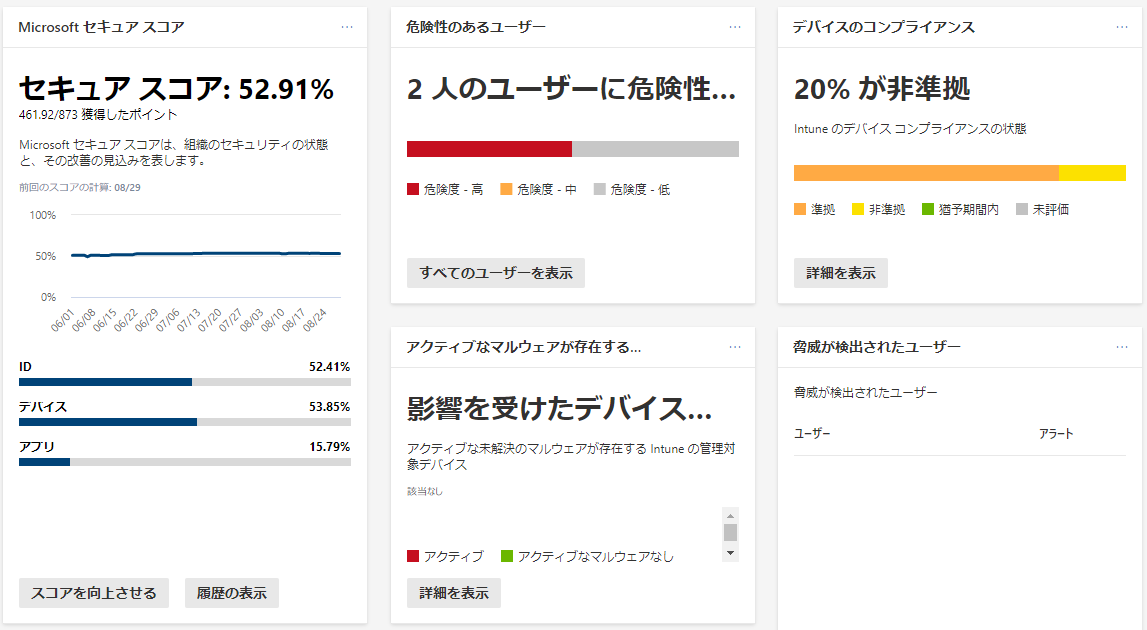Click the 0% axis label on chart
Screen dimensions: 1147x630
(48, 297)
